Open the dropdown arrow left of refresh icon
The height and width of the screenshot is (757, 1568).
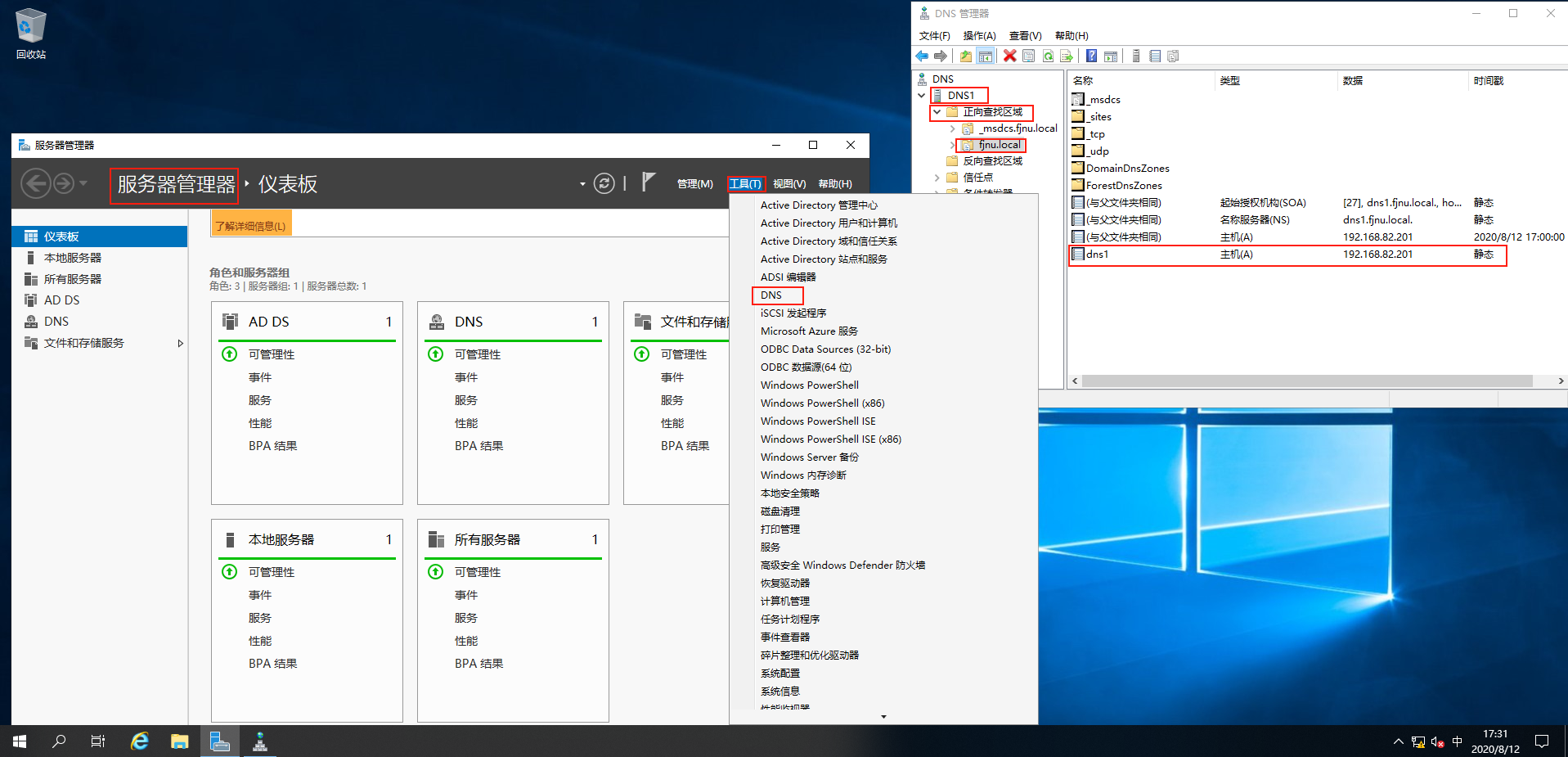582,184
